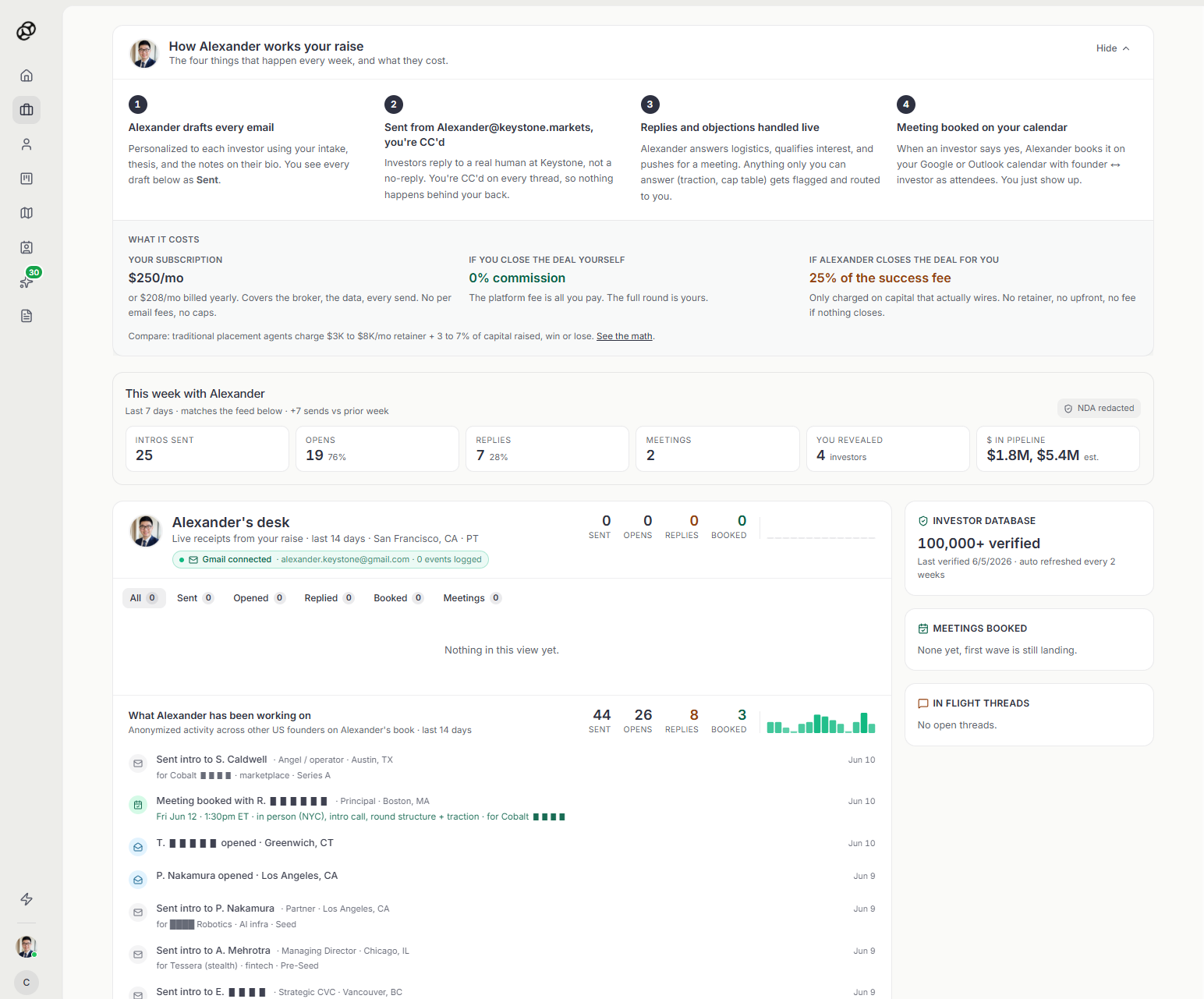Image resolution: width=1204 pixels, height=999 pixels.
Task: Open the contact badge sidebar icon
Action: click(27, 247)
